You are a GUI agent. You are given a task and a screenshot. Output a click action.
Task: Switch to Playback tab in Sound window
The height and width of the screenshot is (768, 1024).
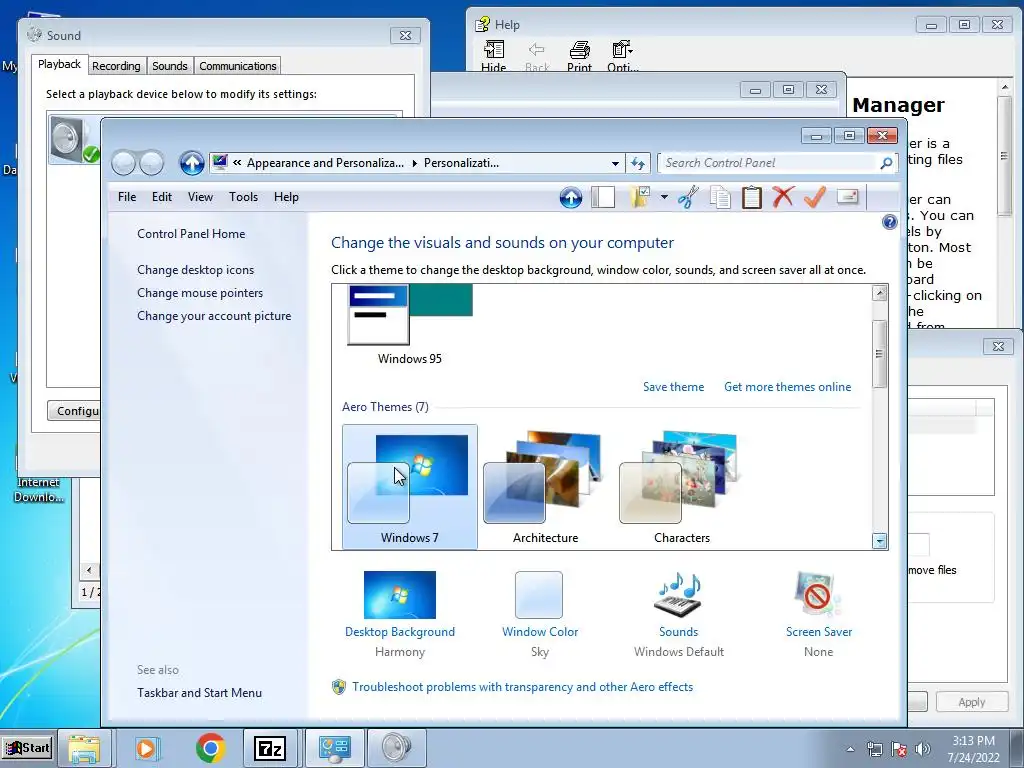pos(59,64)
